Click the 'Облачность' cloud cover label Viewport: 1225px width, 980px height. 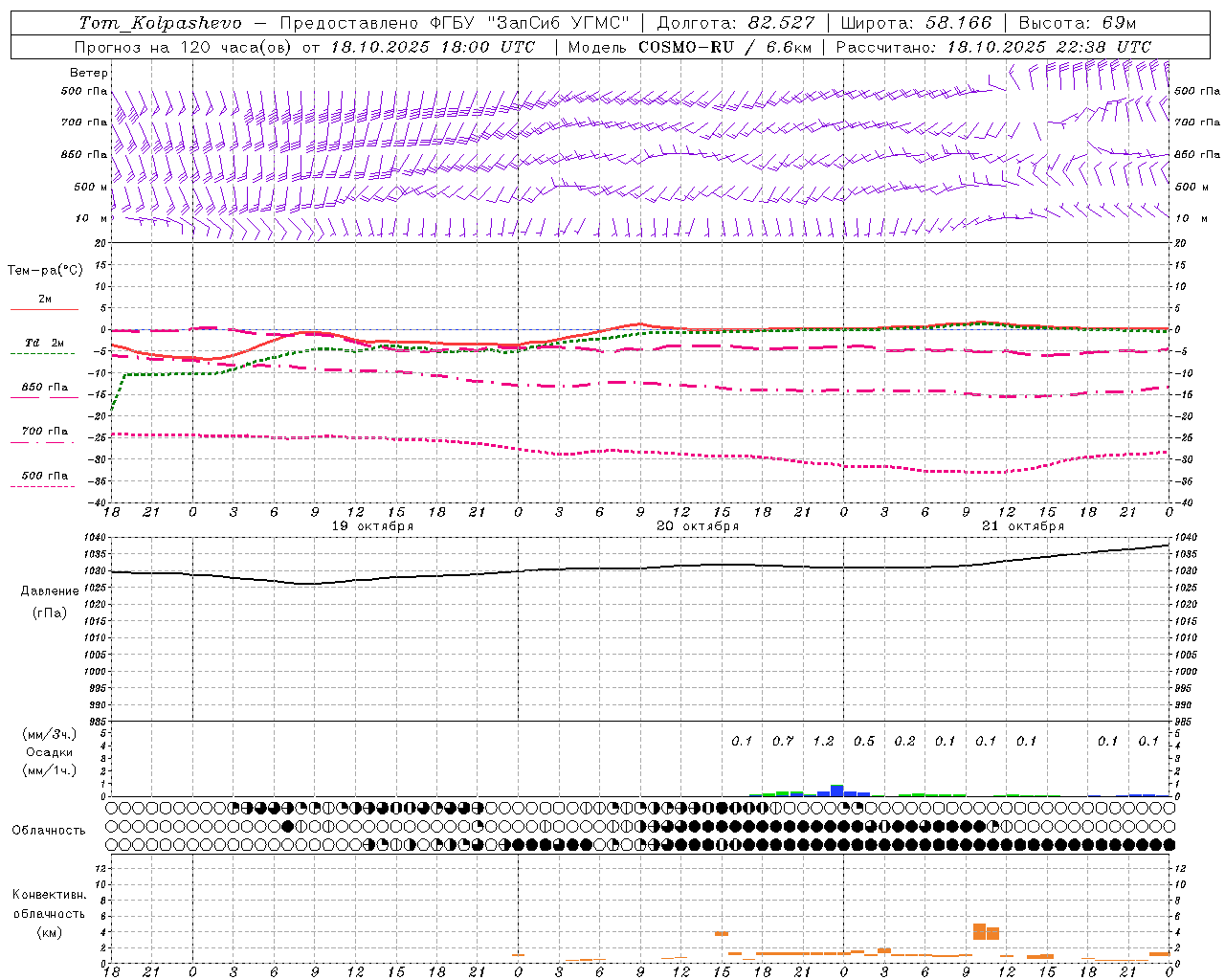(49, 830)
